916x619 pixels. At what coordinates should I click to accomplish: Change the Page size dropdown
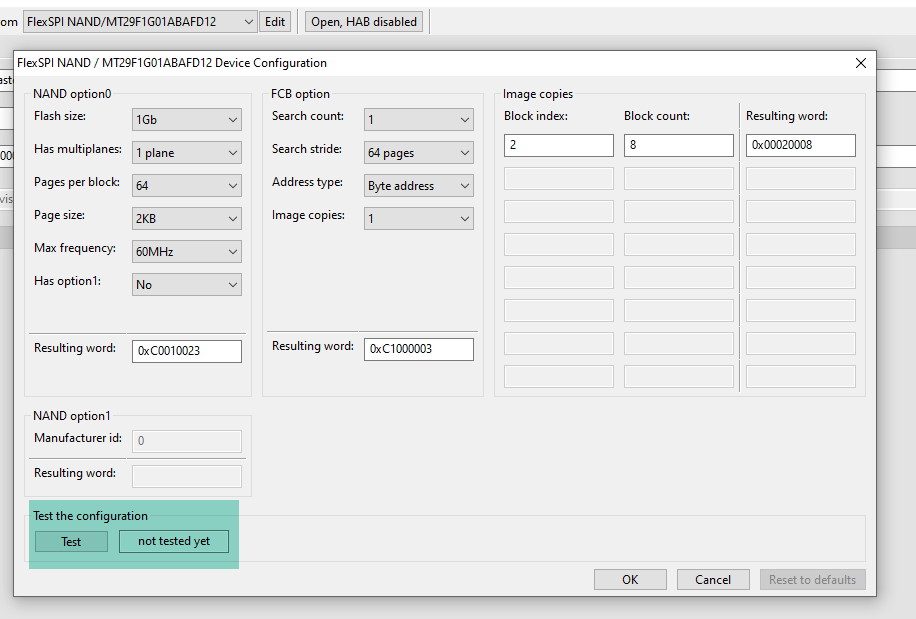click(187, 219)
